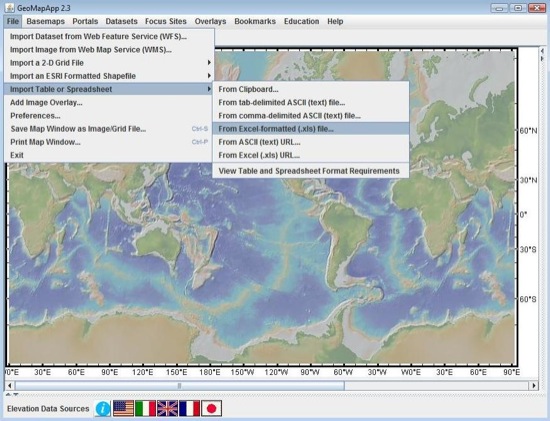The width and height of the screenshot is (550, 421).
Task: Open the Bookmarks menu
Action: click(255, 21)
